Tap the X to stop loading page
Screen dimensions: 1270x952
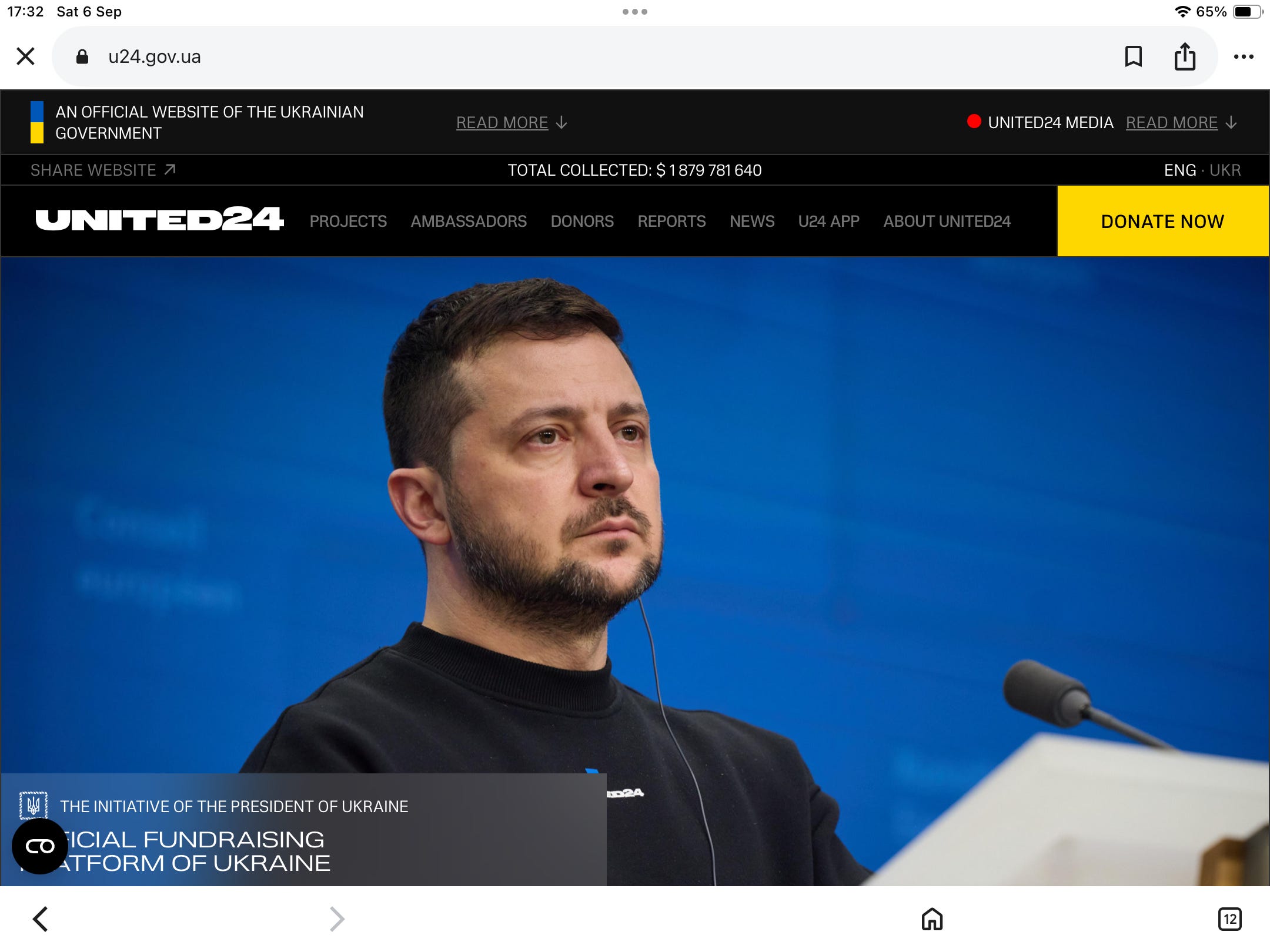(25, 56)
